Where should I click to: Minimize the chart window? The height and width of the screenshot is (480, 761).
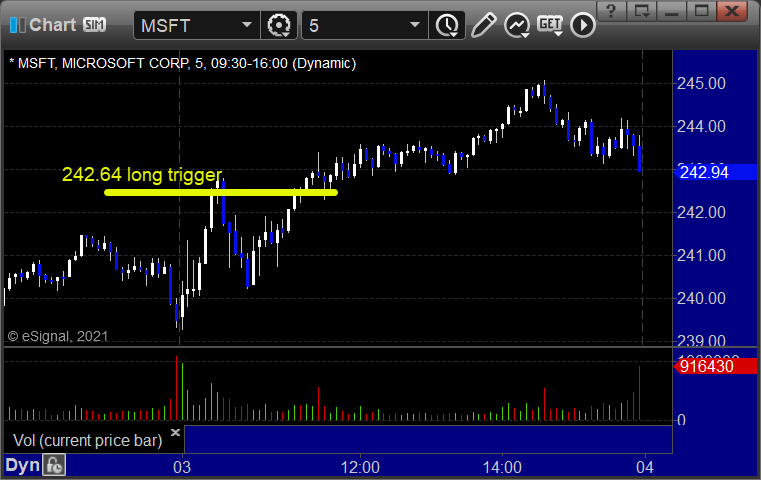671,11
